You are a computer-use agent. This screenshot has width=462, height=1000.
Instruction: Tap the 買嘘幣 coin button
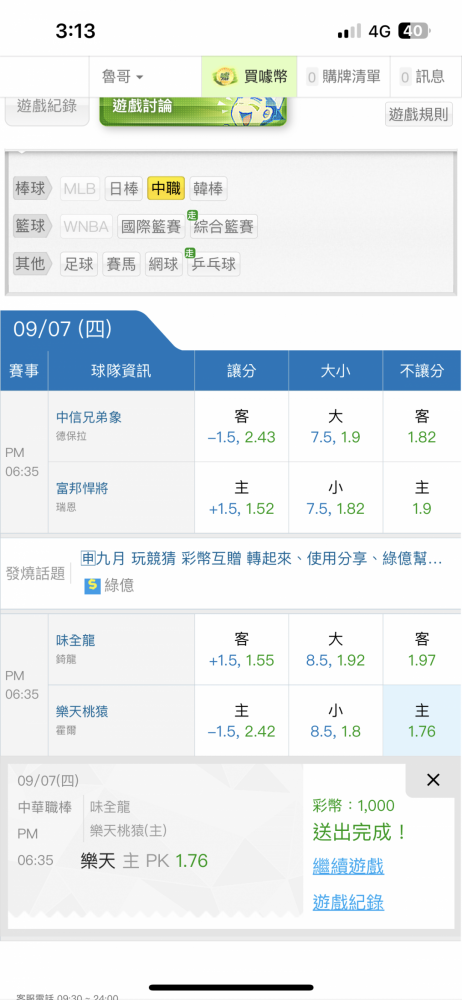(249, 77)
